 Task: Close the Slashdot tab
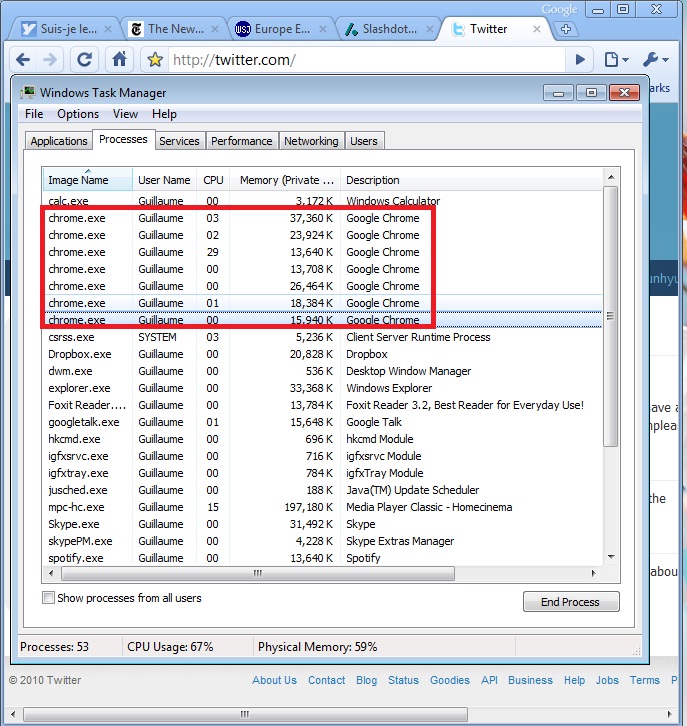coord(430,29)
